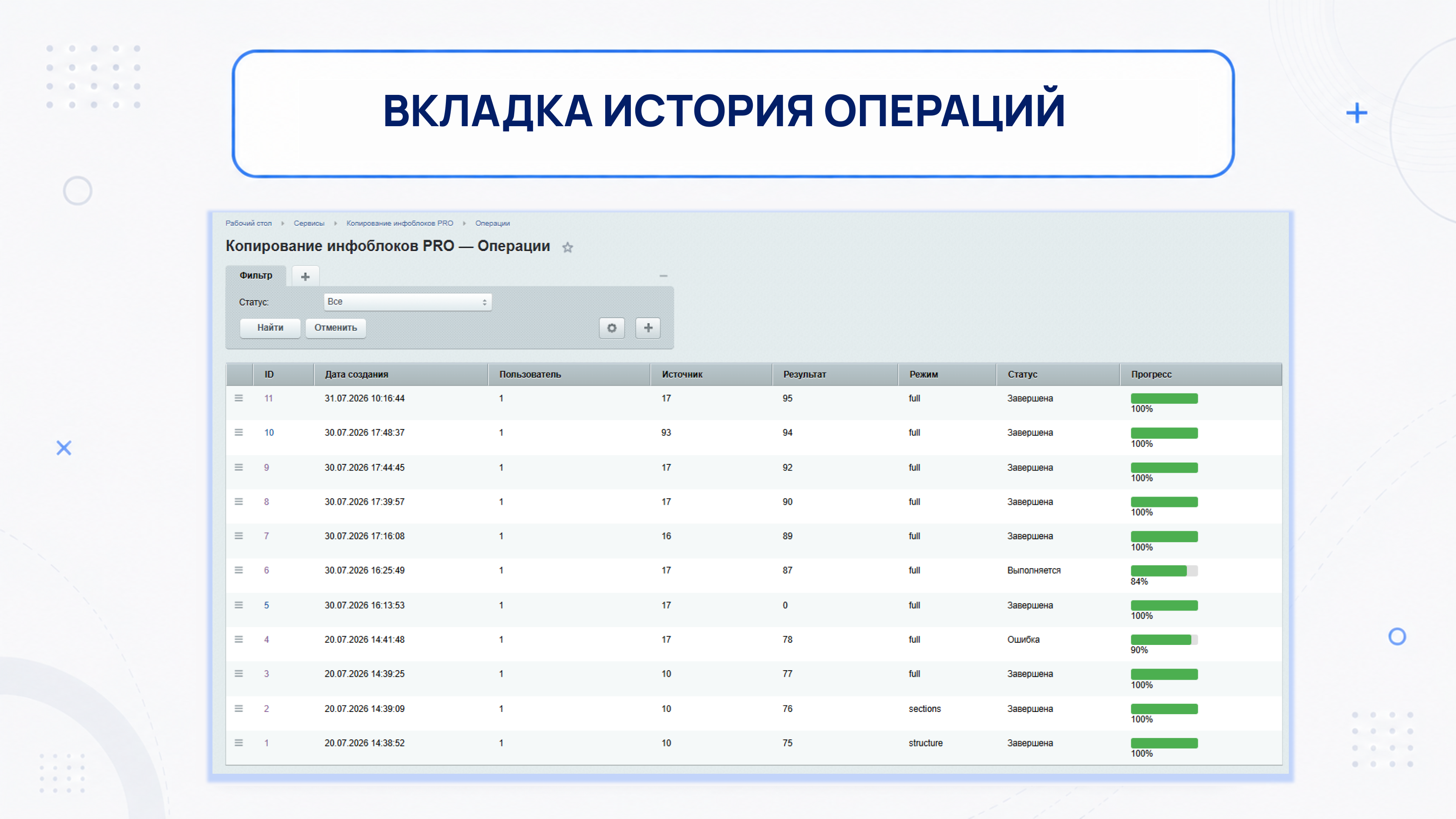Sort by Источник column header
The image size is (1456, 819).
pos(711,375)
